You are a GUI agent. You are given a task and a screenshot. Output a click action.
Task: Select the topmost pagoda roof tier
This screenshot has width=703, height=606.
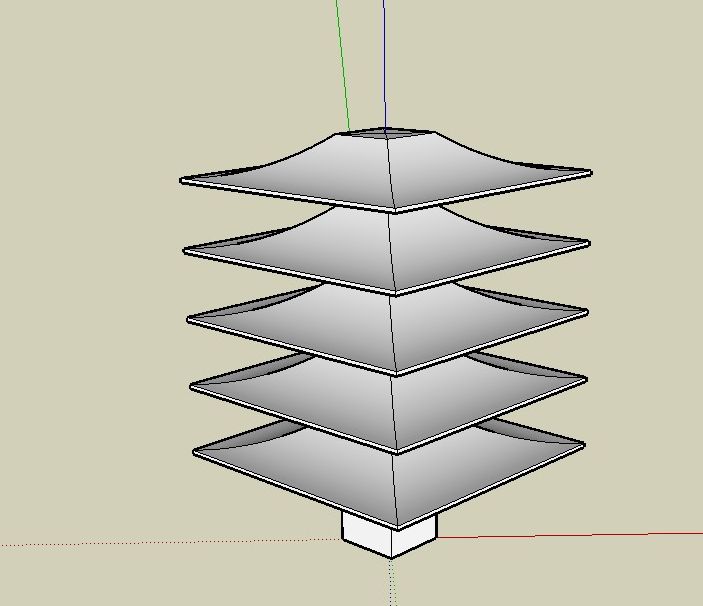coord(386,173)
